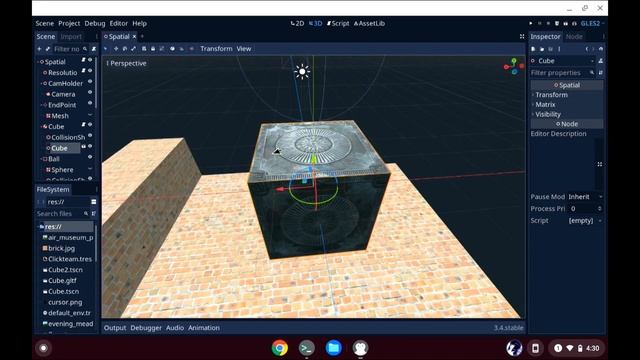Open Inspector Cube object dropdown
This screenshot has width=640, height=360.
[x=563, y=61]
